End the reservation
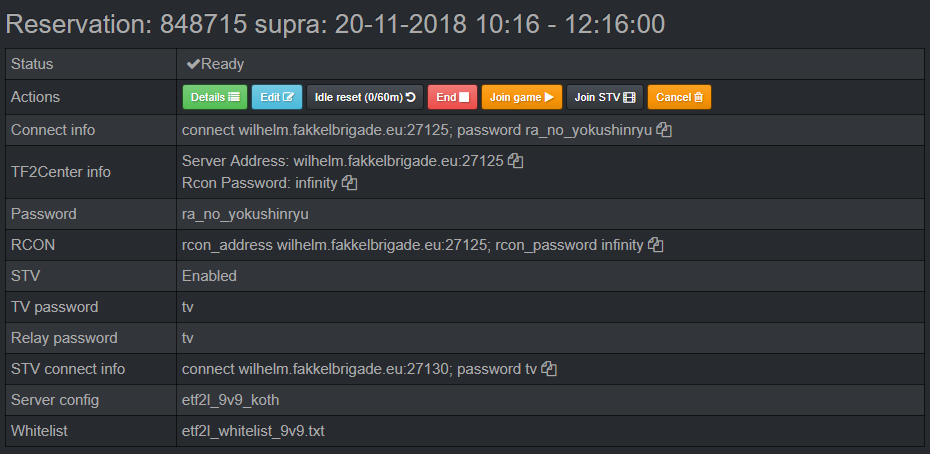Viewport: 930px width, 454px height. pyautogui.click(x=452, y=97)
